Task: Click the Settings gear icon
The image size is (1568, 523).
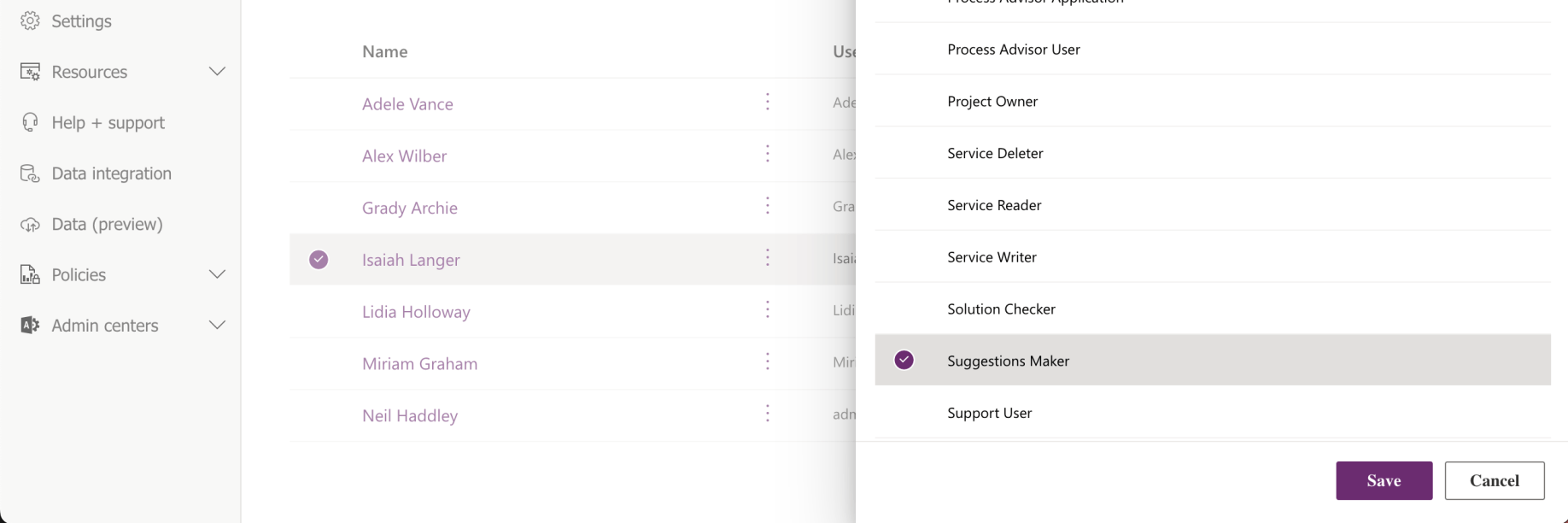Action: tap(30, 21)
